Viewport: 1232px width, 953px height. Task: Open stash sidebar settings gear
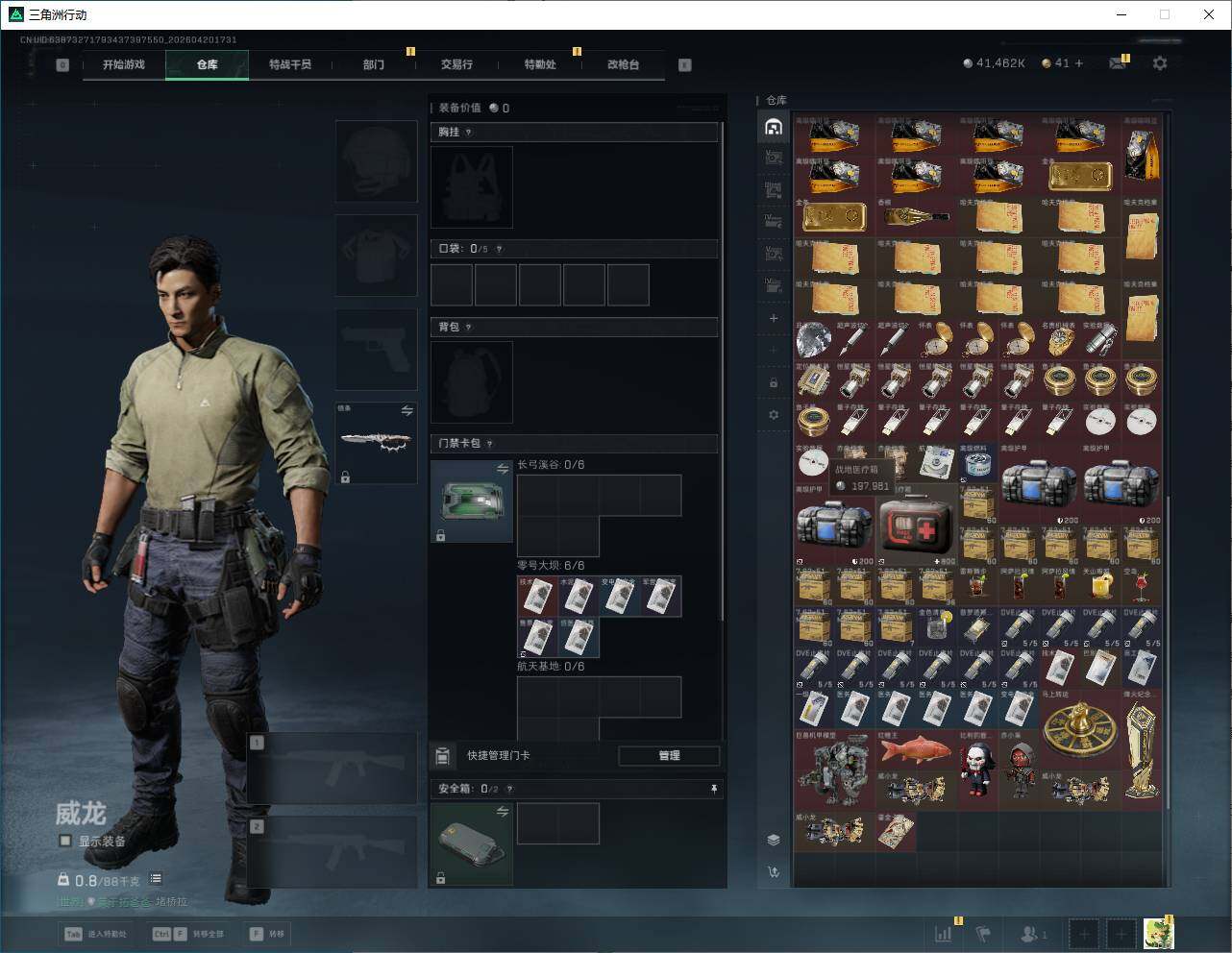pyautogui.click(x=774, y=415)
